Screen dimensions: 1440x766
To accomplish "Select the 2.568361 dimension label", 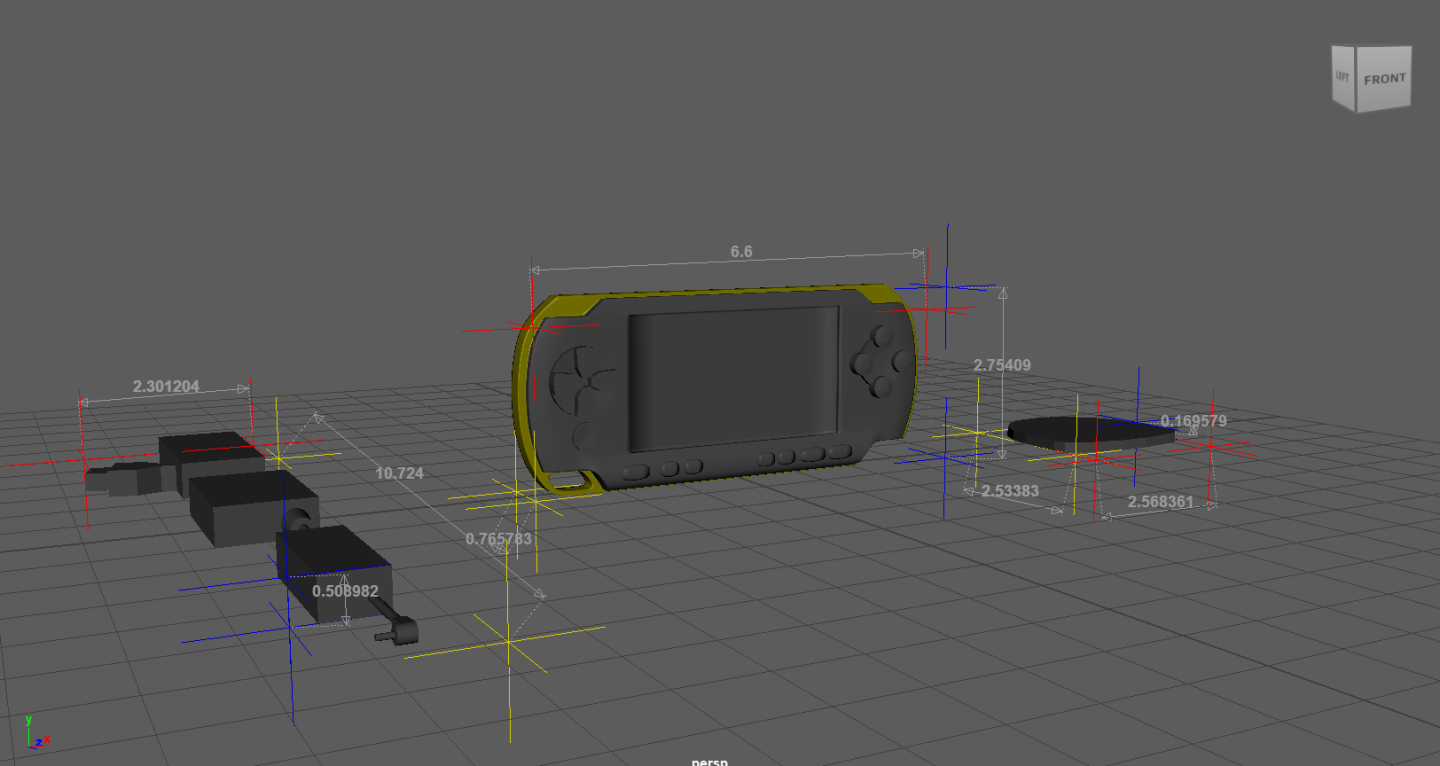I will 1161,501.
